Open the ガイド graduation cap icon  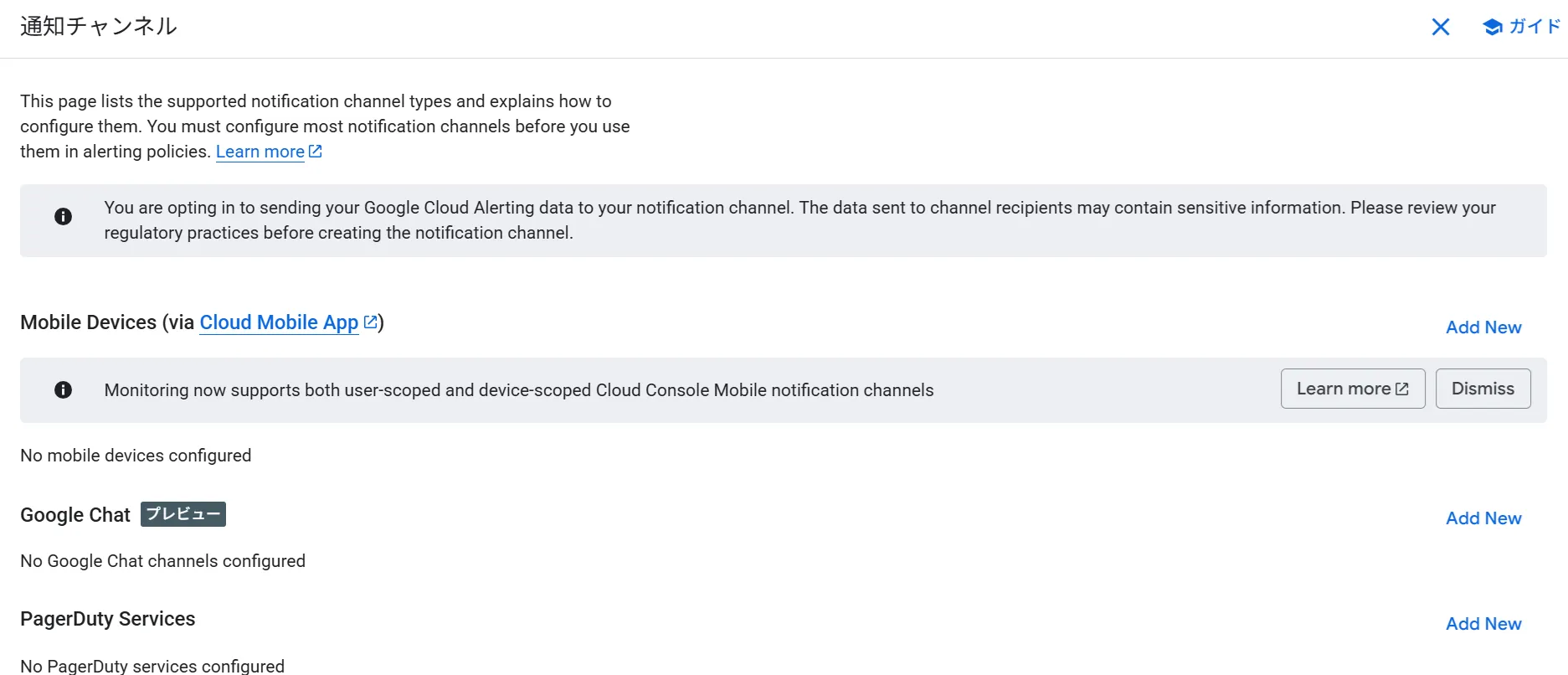1492,27
